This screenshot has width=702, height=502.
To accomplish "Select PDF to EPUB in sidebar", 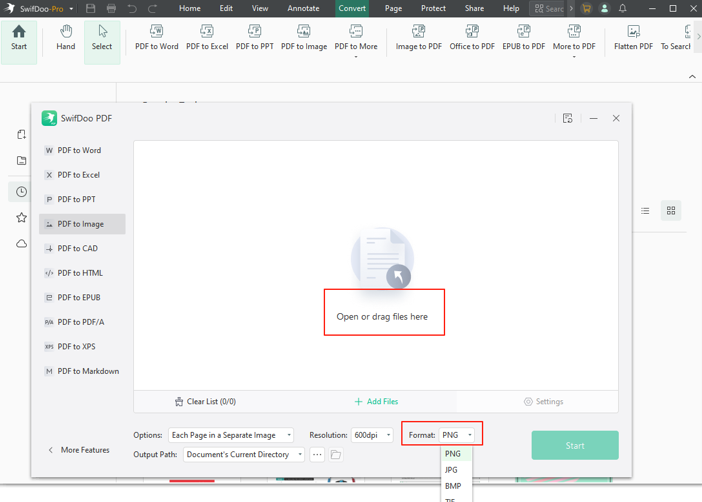I will (x=82, y=297).
